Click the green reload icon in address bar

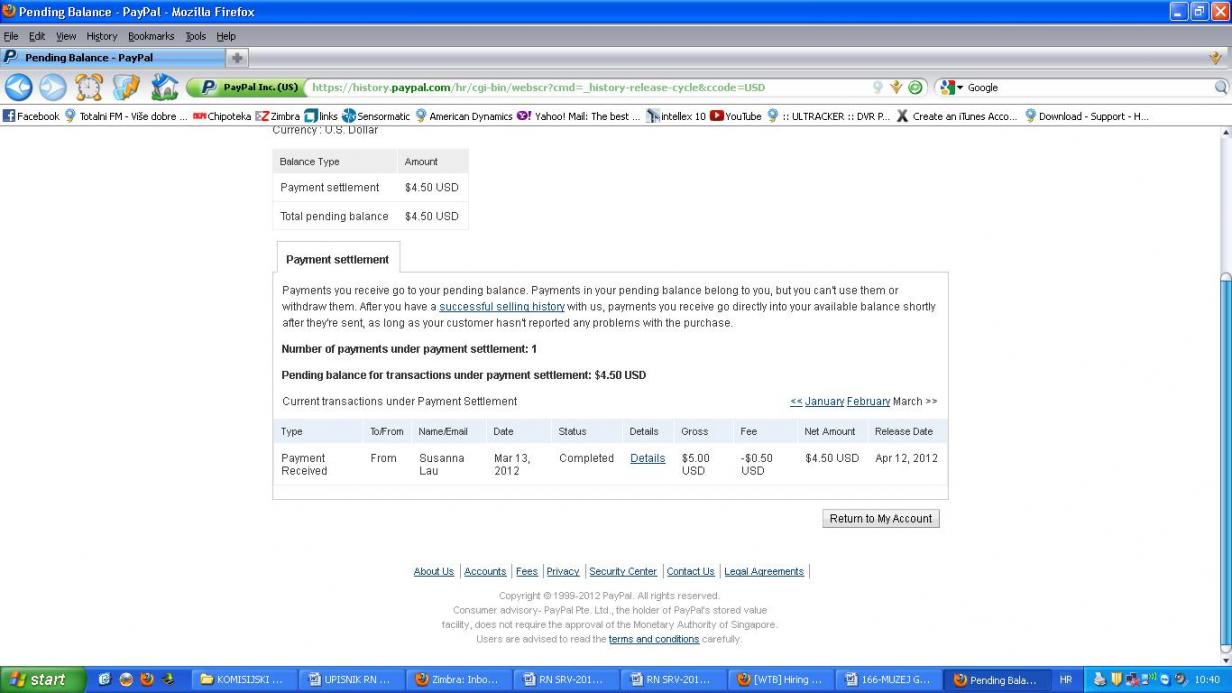click(x=915, y=87)
